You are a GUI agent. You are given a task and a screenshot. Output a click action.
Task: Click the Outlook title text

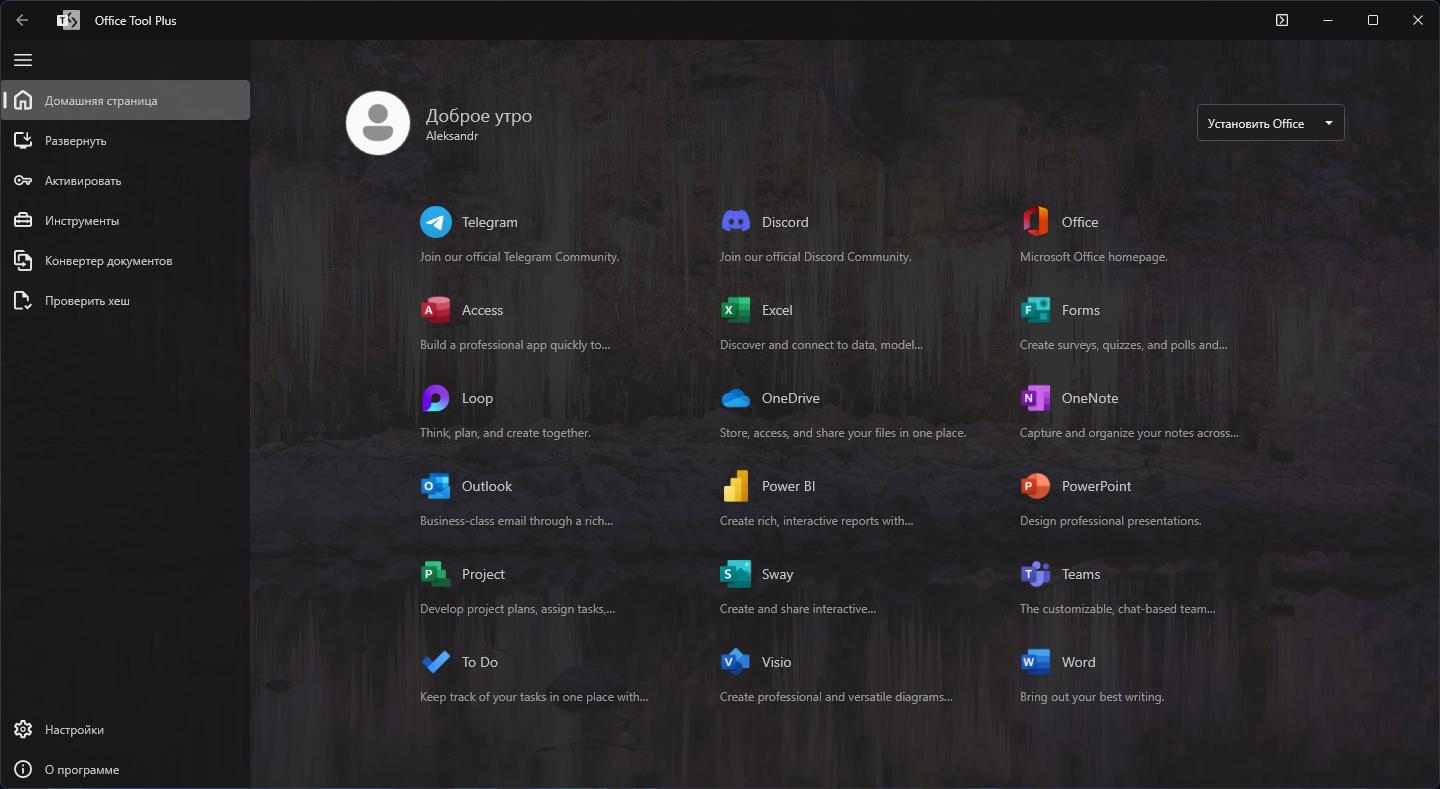point(487,486)
